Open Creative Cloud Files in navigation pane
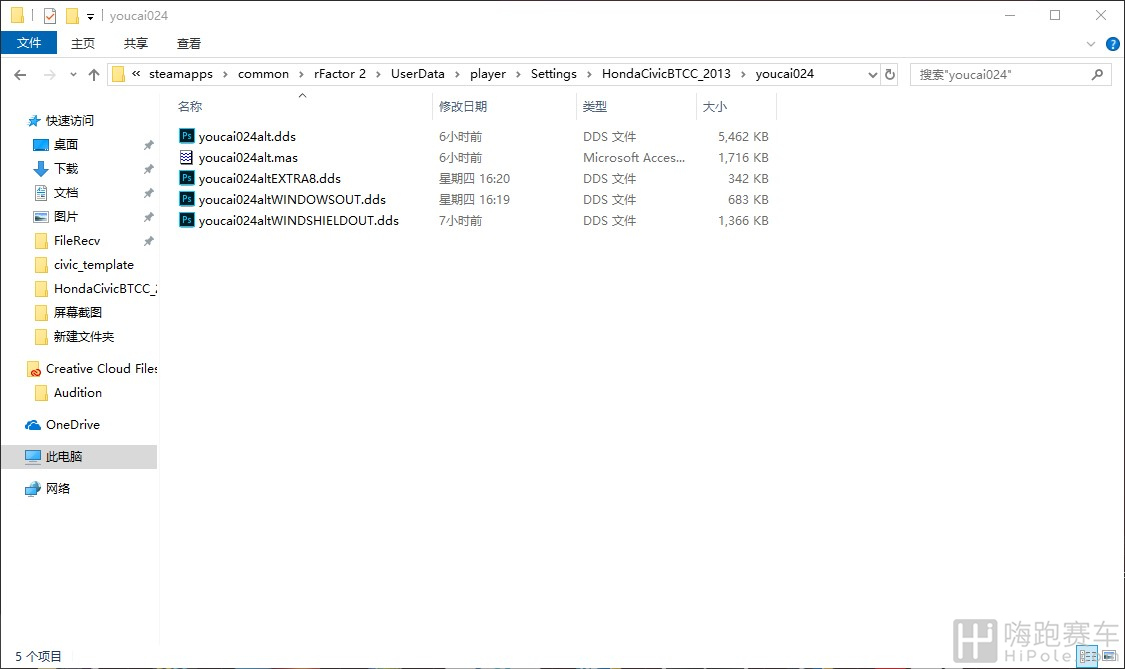 [x=101, y=369]
